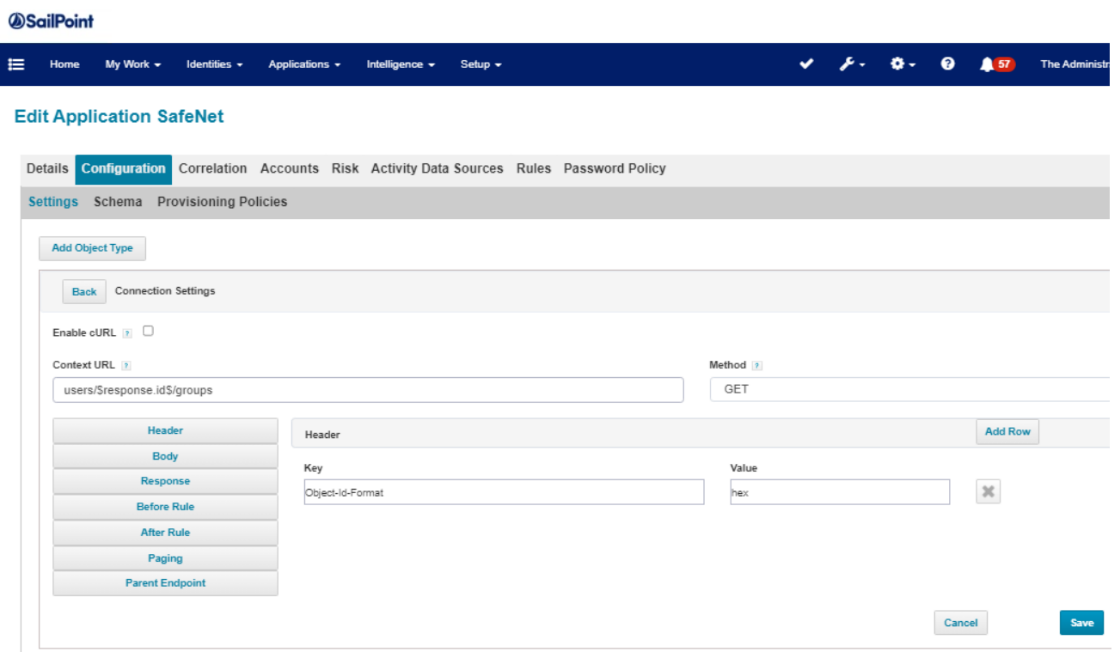Save the connection settings
This screenshot has height=652, width=1114.
click(1082, 623)
